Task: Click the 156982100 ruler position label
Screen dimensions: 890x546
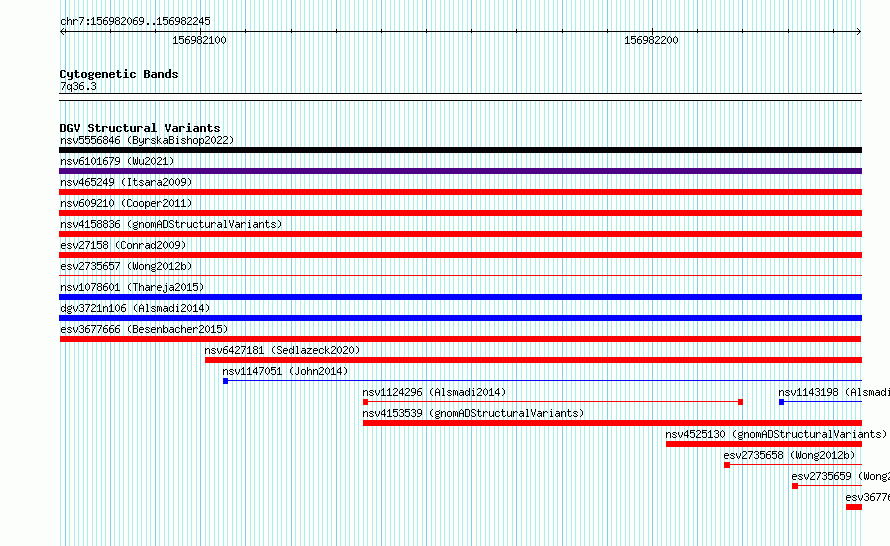Action: [199, 40]
